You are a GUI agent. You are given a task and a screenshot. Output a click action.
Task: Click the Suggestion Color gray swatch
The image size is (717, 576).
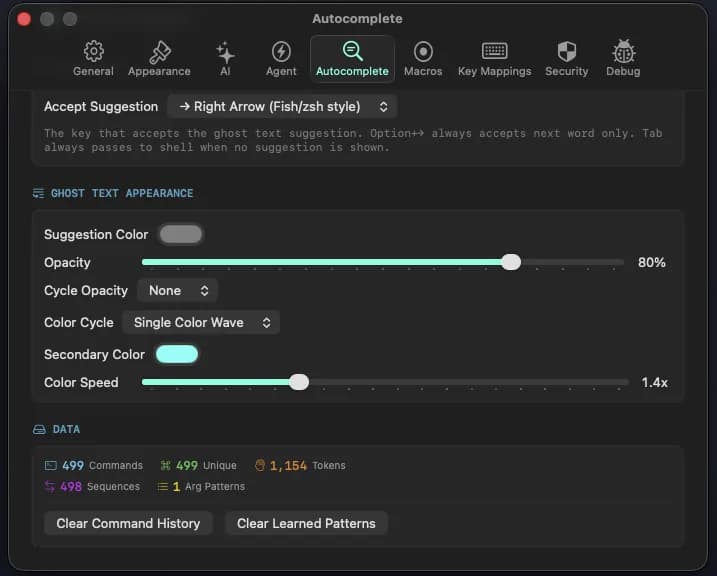pos(181,235)
